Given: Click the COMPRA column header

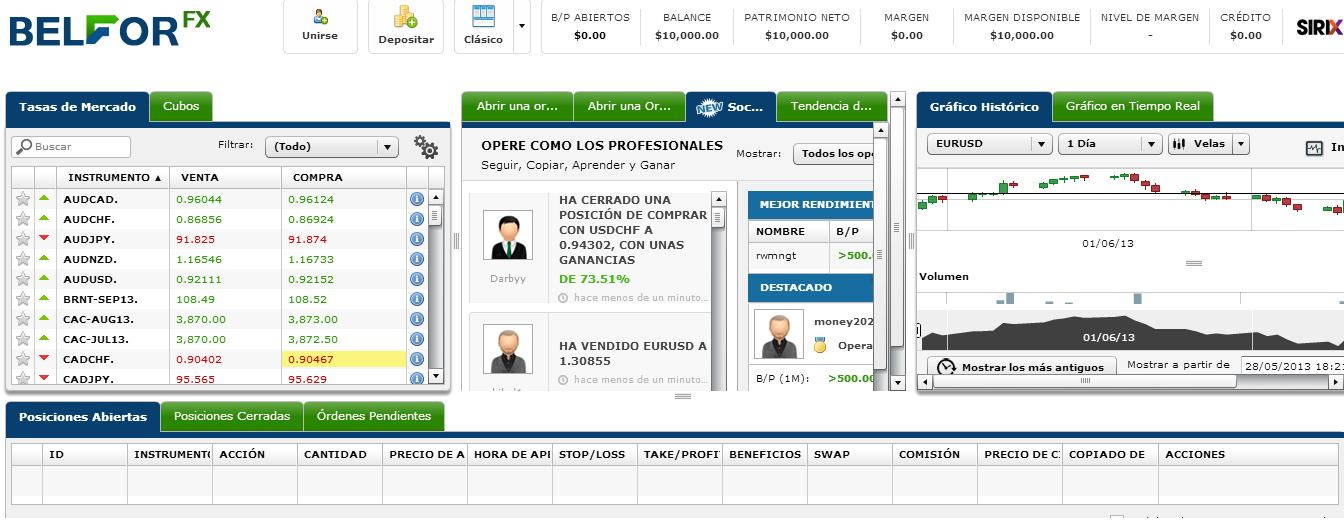Looking at the screenshot, I should pos(344,177).
